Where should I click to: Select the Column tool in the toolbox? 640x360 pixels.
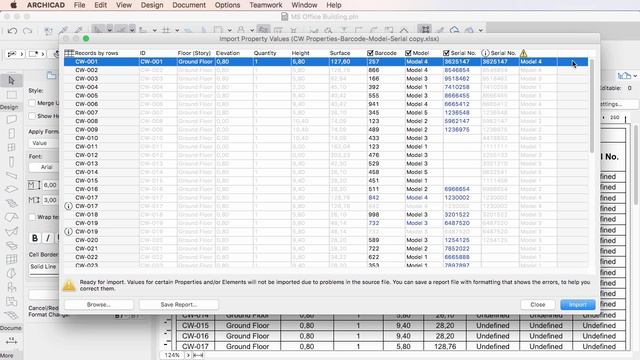tap(11, 162)
